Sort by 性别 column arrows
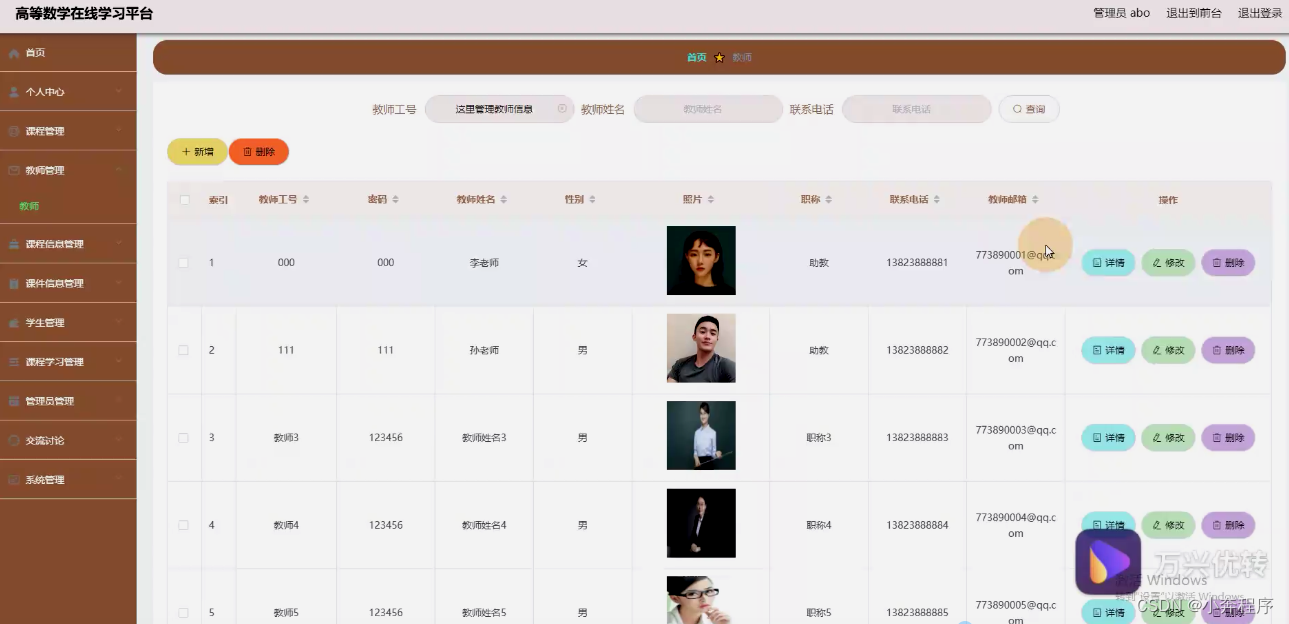The image size is (1289, 624). coord(592,200)
